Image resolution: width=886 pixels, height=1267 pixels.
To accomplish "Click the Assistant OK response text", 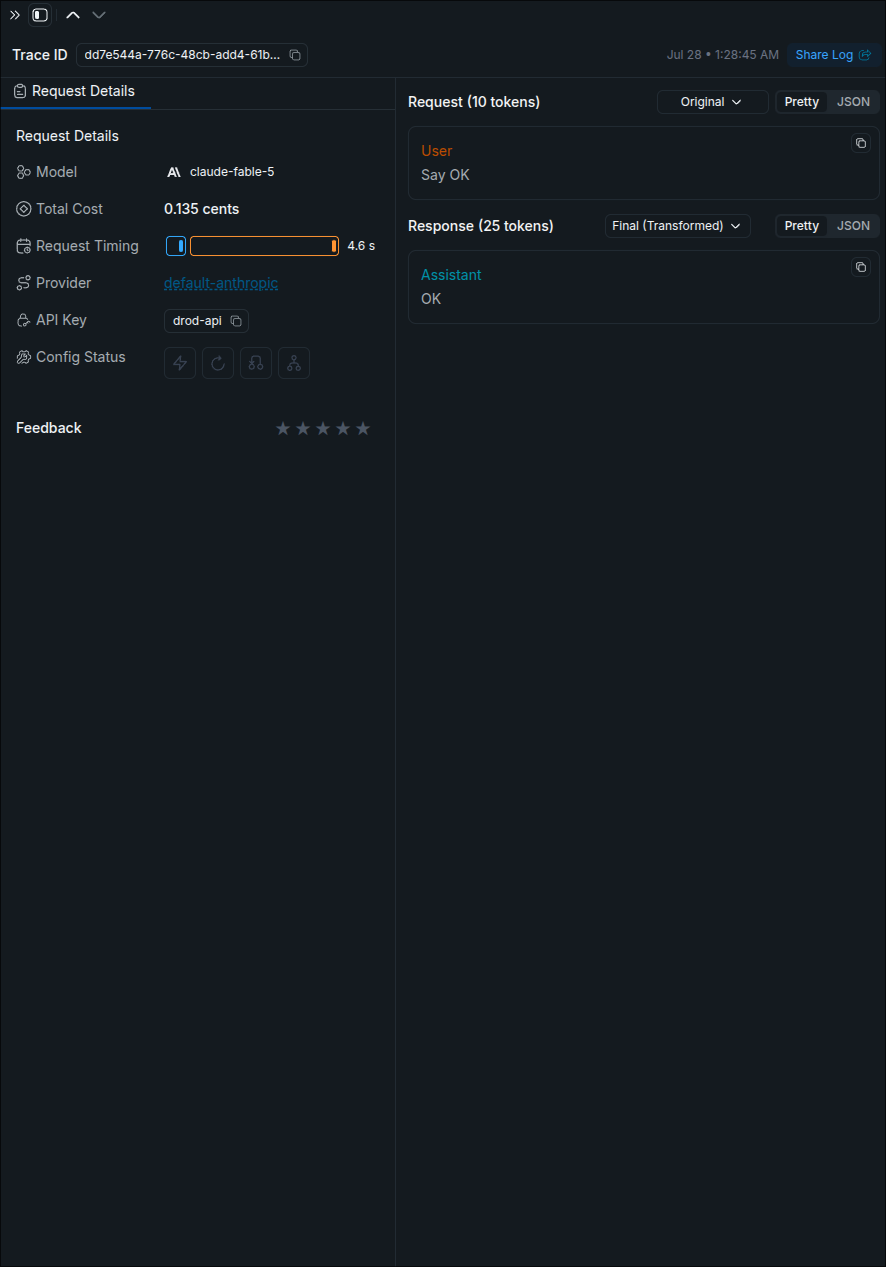I will tap(431, 299).
